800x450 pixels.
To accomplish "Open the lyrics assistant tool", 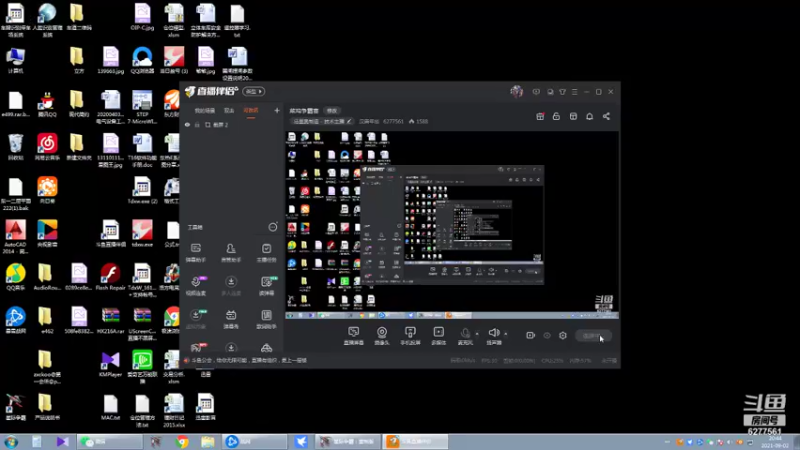I will tap(266, 319).
